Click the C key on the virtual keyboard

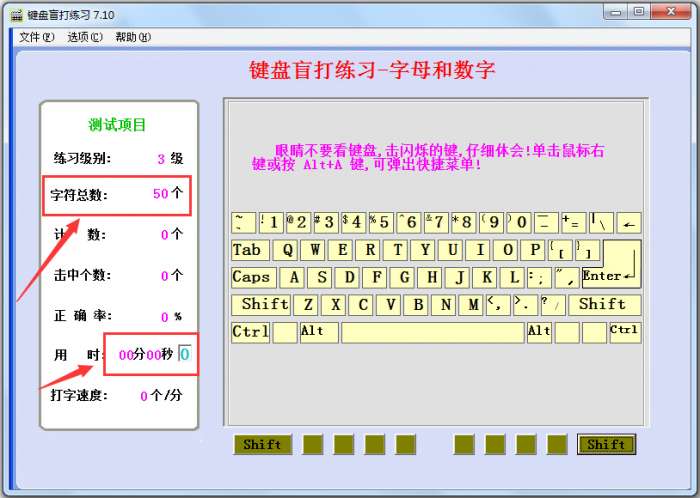(362, 305)
